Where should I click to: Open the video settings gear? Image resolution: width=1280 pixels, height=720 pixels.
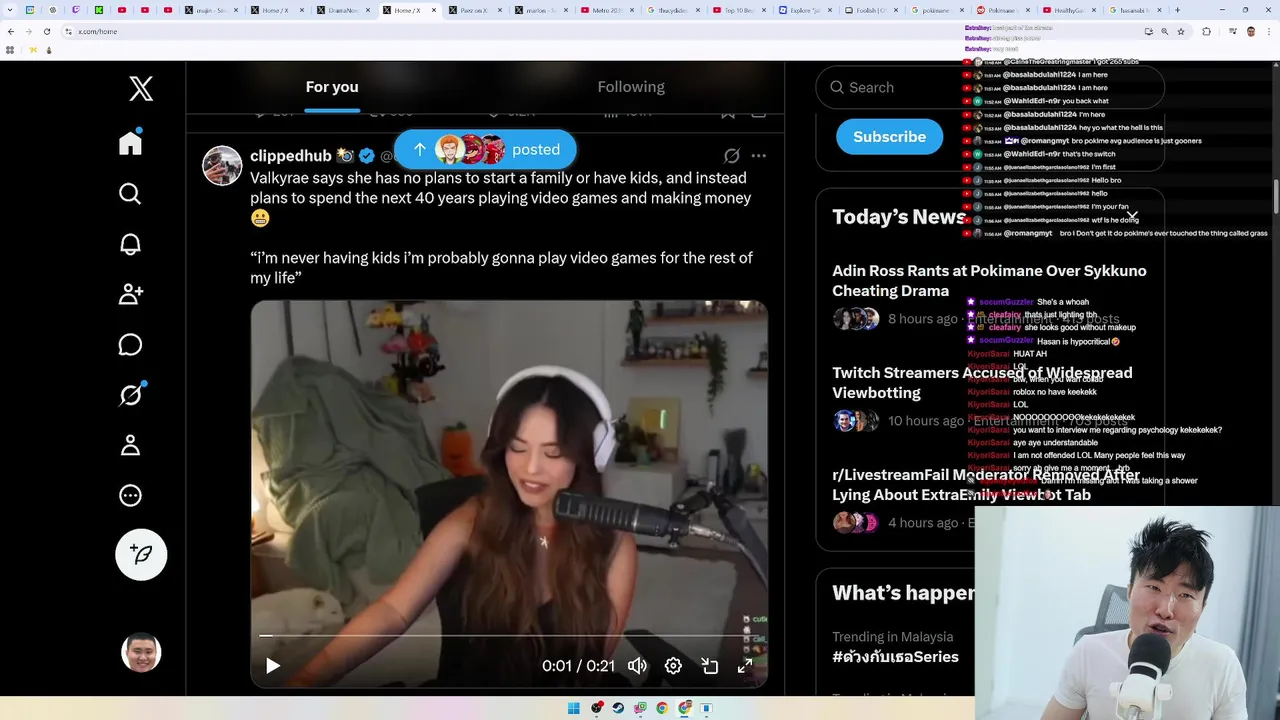(x=673, y=666)
